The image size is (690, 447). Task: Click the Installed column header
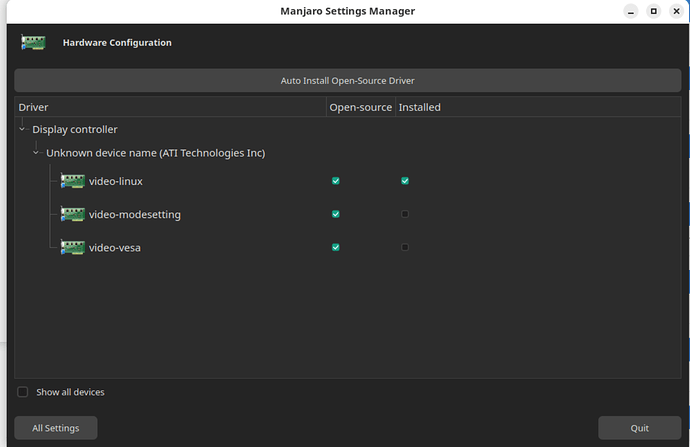click(420, 107)
